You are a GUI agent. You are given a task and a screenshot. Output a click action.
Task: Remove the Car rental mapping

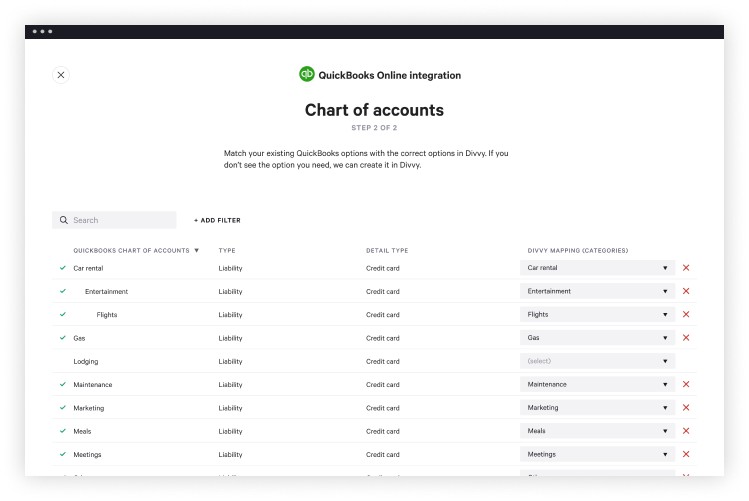point(686,268)
